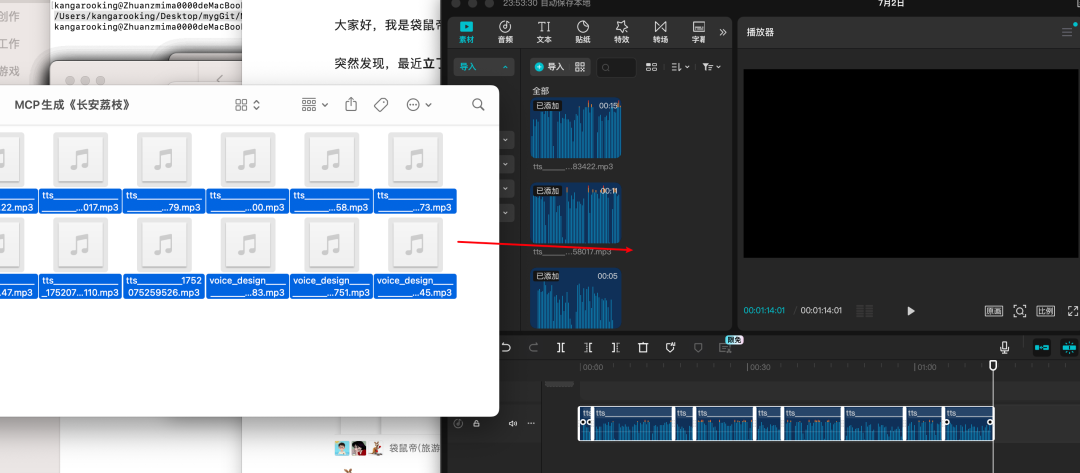The height and width of the screenshot is (473, 1080).
Task: Click the timeline playhead marker
Action: pyautogui.click(x=993, y=365)
